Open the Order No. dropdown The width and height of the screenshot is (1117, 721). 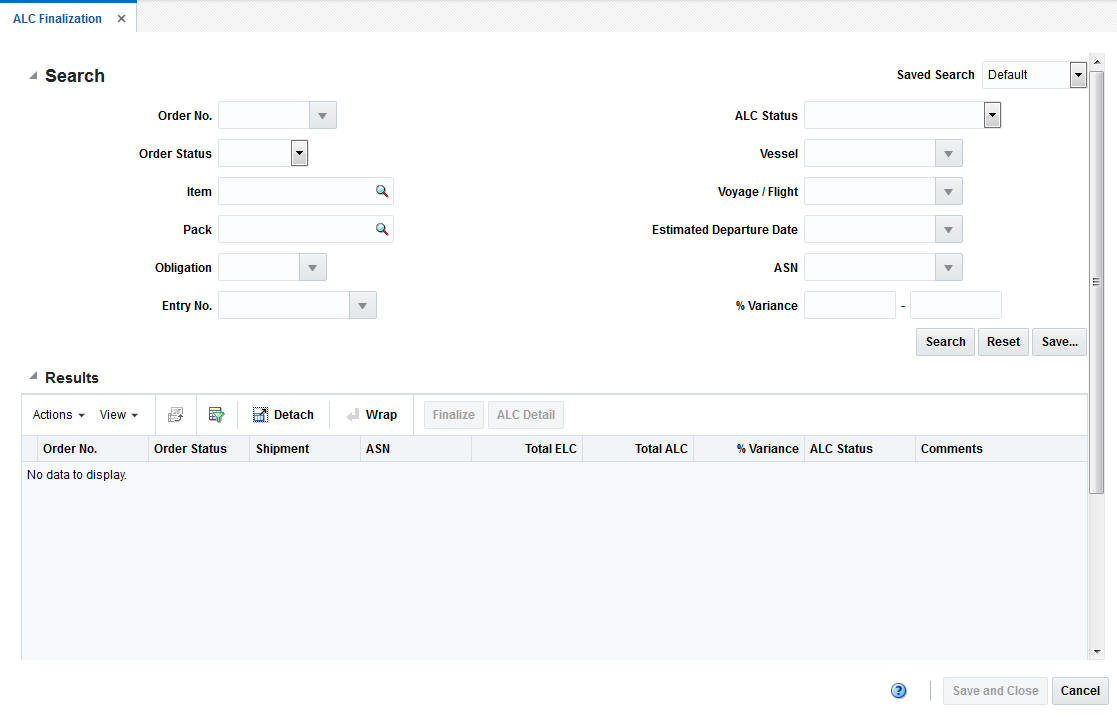coord(322,115)
